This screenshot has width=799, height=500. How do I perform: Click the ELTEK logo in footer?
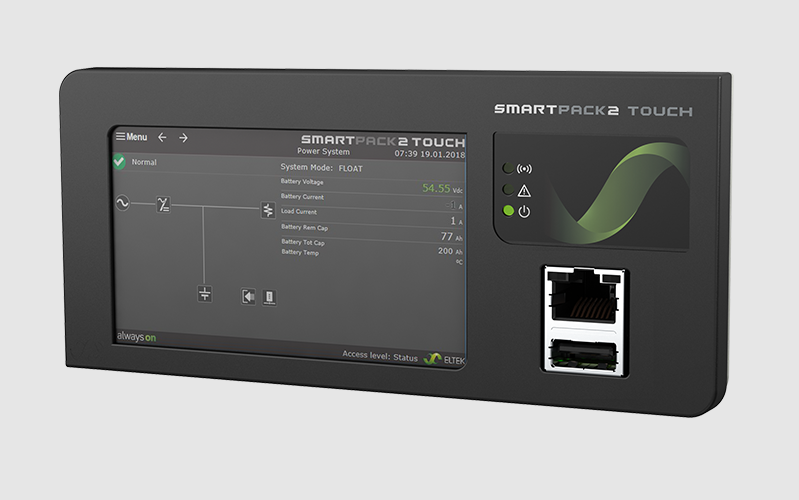click(x=444, y=359)
